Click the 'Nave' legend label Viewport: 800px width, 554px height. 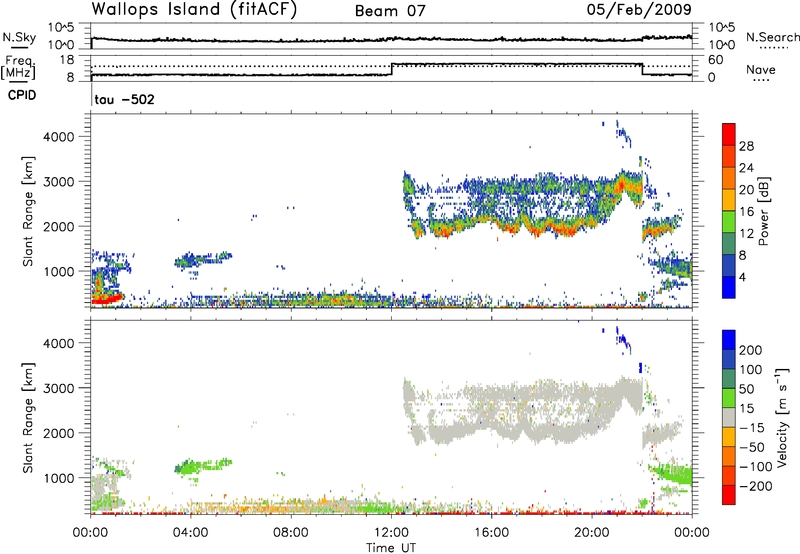click(761, 69)
